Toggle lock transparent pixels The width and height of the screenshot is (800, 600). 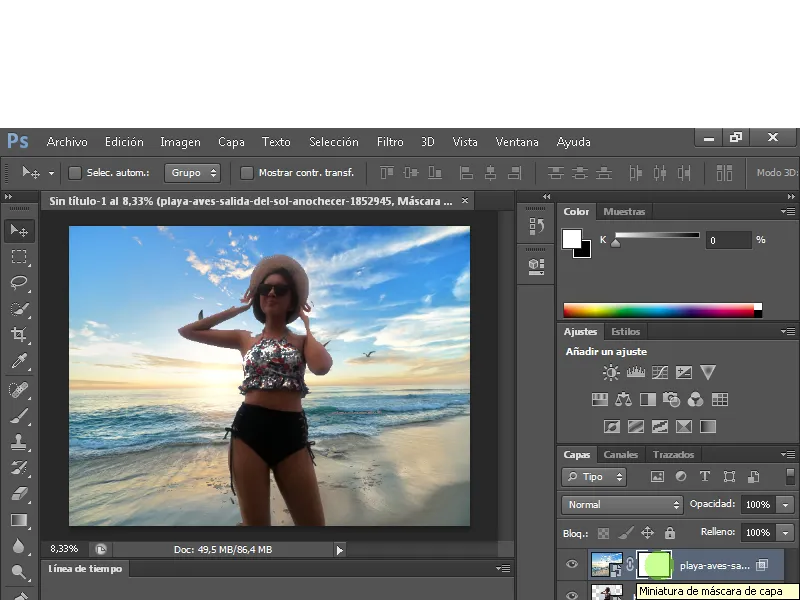pos(604,533)
